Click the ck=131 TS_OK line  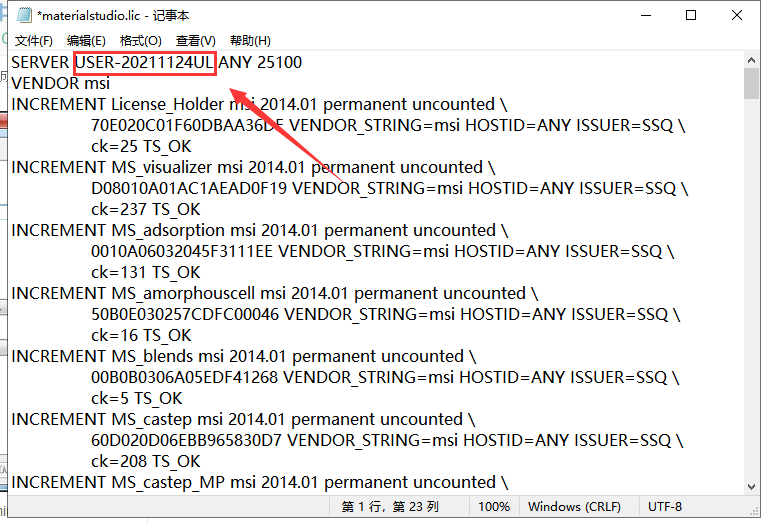145,273
